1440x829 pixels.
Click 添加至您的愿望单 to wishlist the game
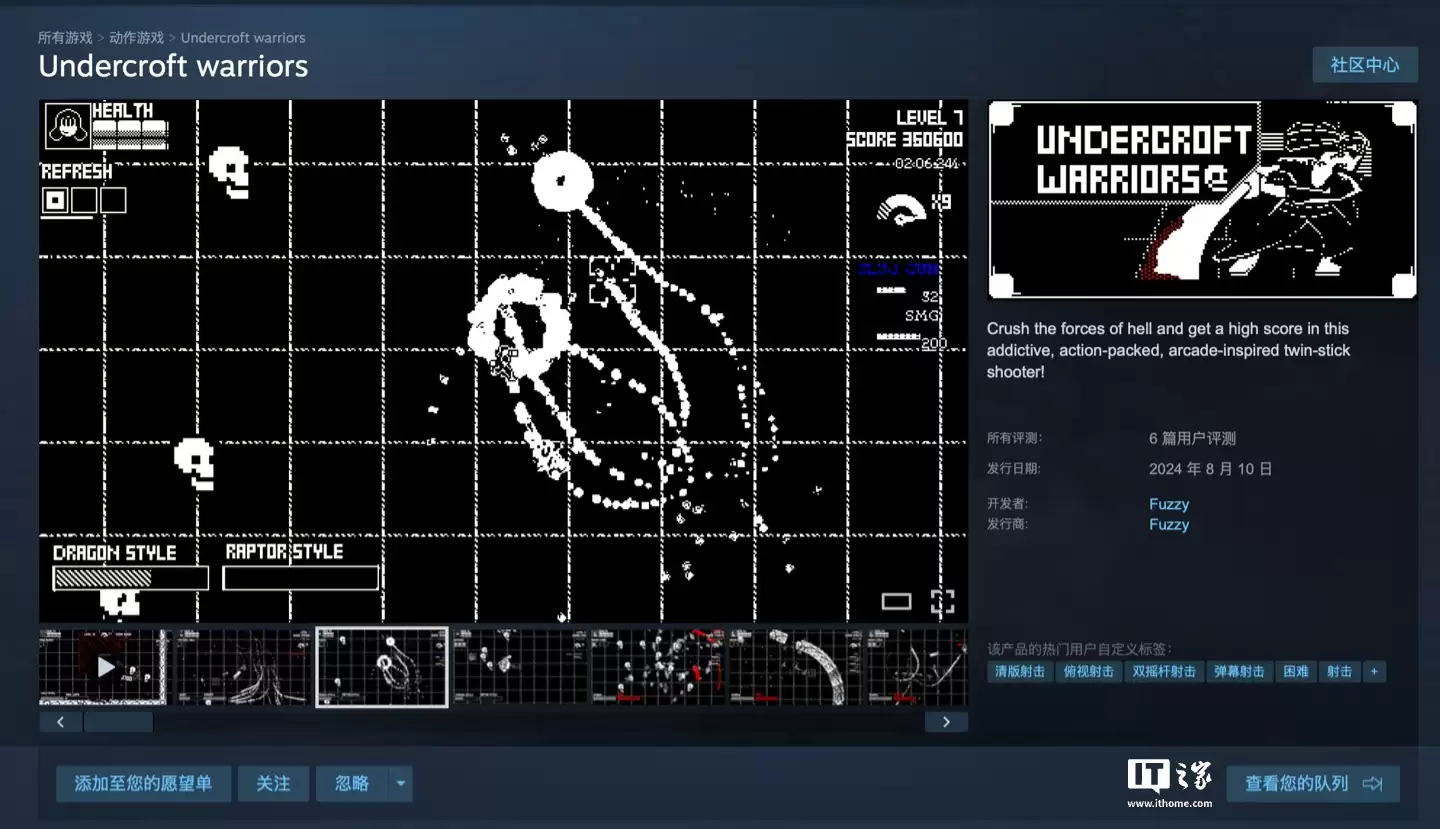[143, 784]
